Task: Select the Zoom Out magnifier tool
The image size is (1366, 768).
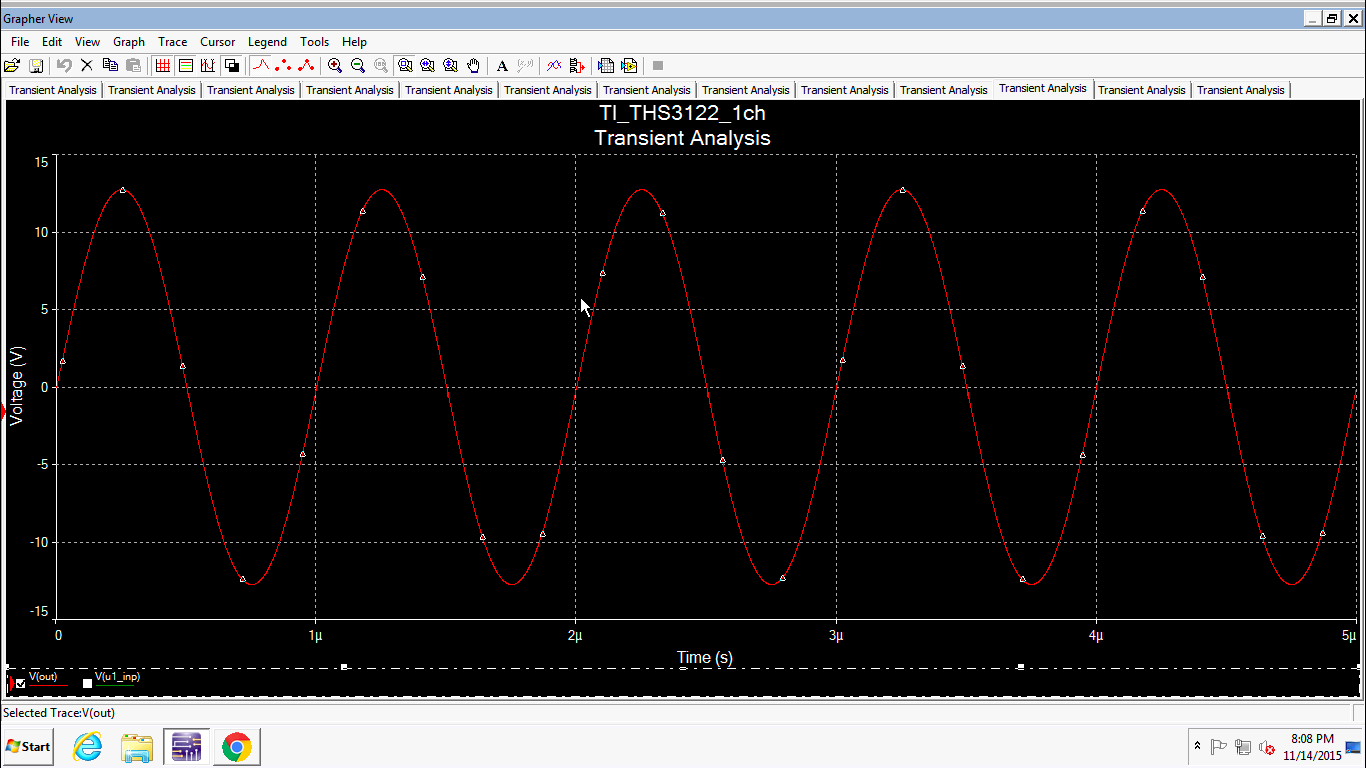Action: click(x=358, y=66)
